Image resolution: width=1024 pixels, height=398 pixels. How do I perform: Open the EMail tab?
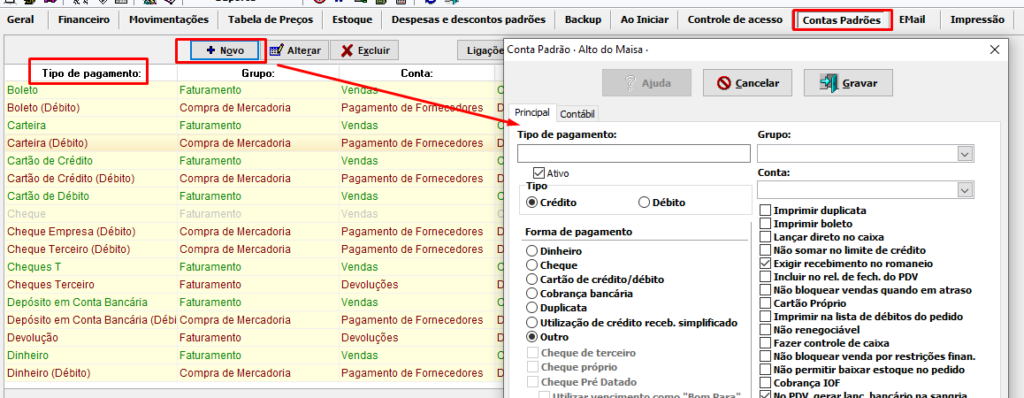912,20
